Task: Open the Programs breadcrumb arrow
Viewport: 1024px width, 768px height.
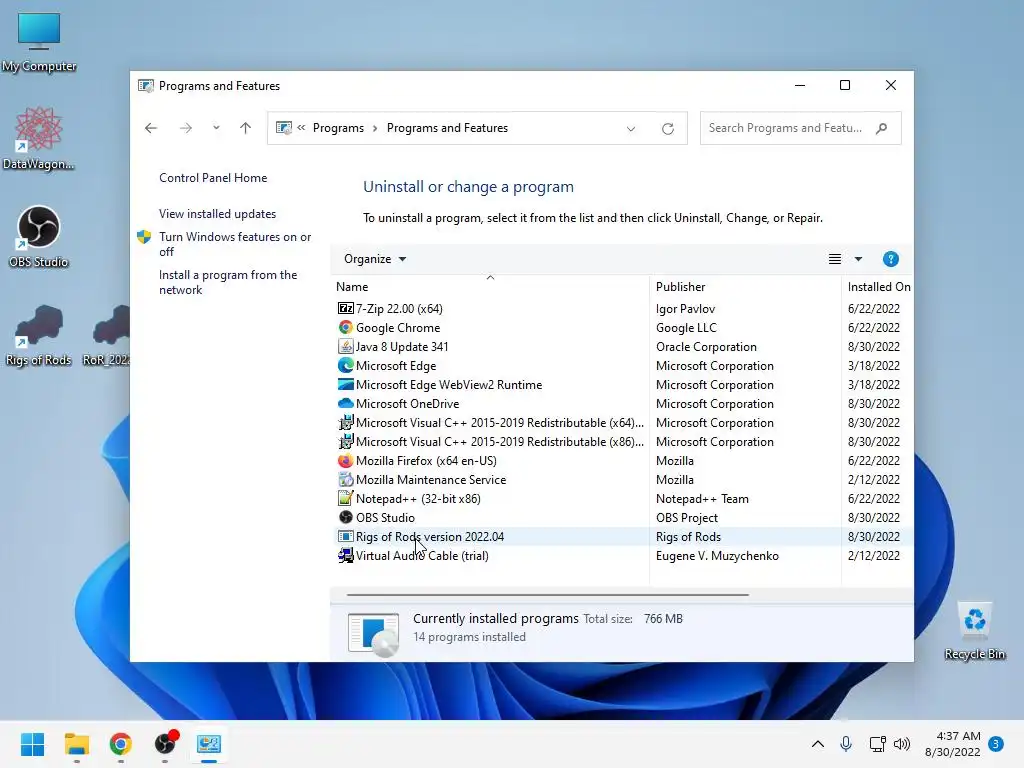Action: tap(375, 129)
